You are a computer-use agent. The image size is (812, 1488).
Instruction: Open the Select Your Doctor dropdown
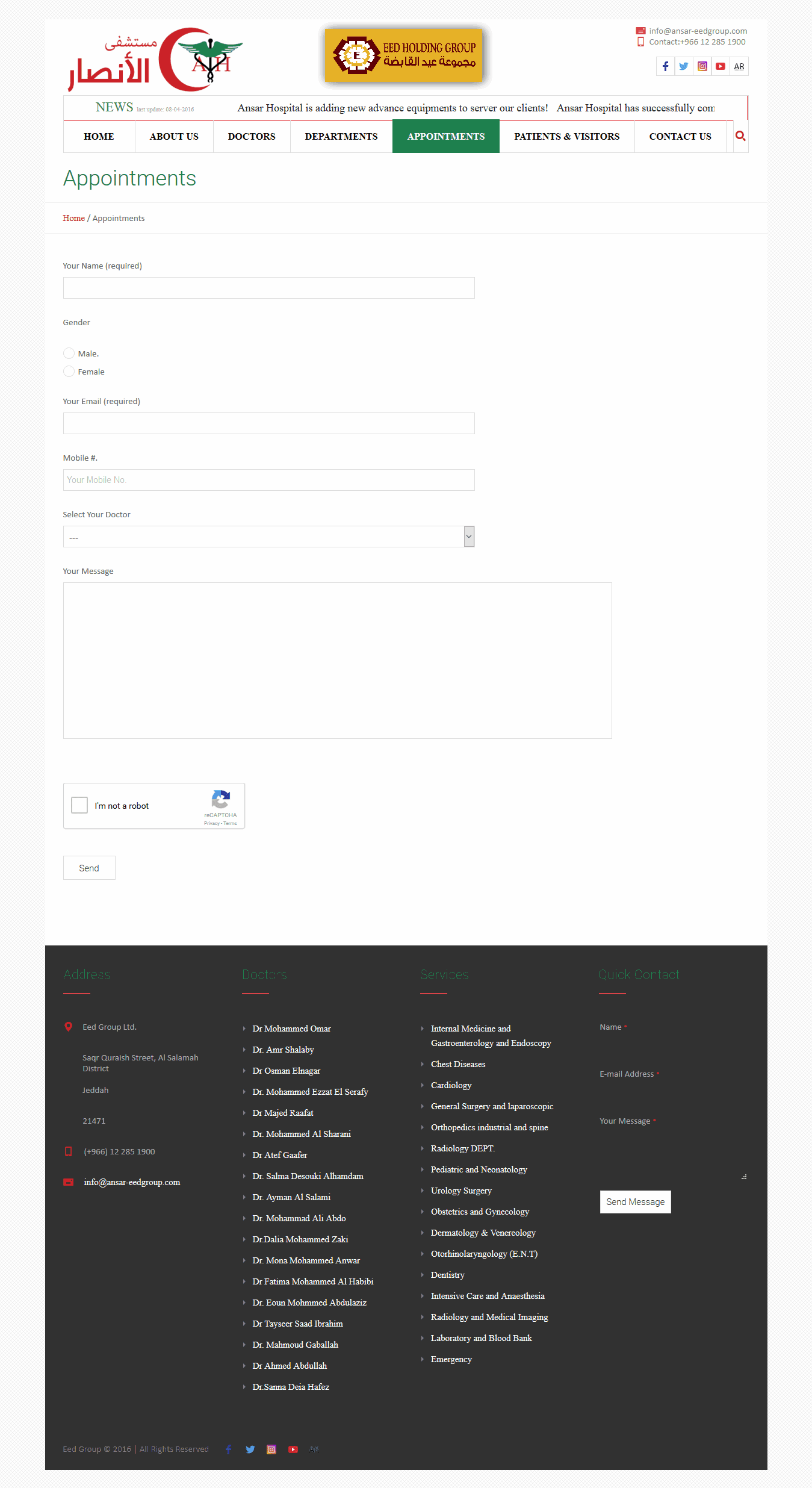[x=268, y=537]
